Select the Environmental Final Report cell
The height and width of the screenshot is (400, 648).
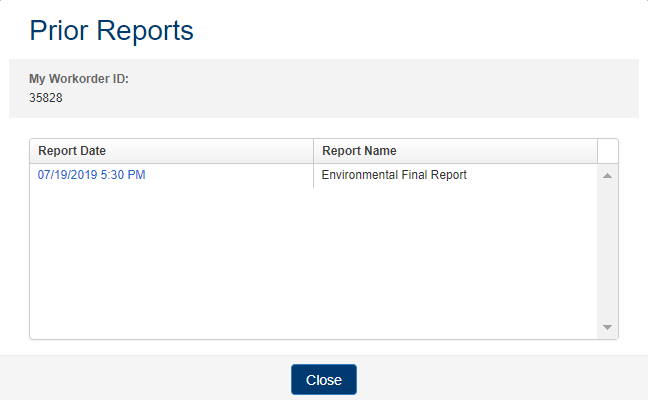coord(394,175)
